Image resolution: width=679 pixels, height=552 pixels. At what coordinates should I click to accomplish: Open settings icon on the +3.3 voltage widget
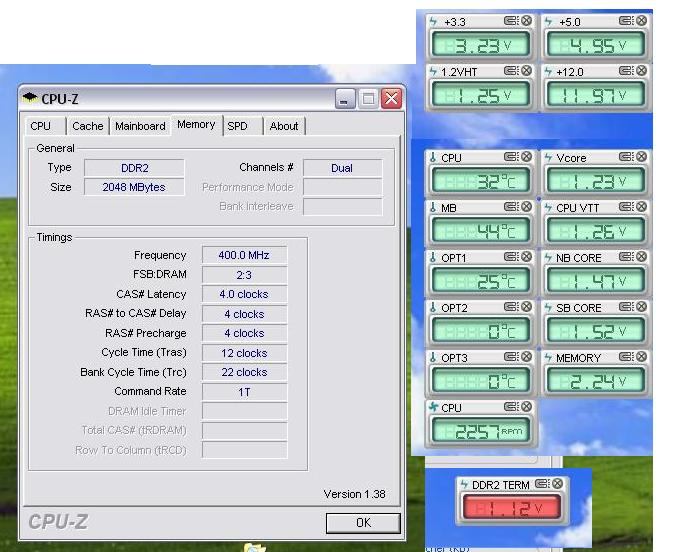pos(511,20)
